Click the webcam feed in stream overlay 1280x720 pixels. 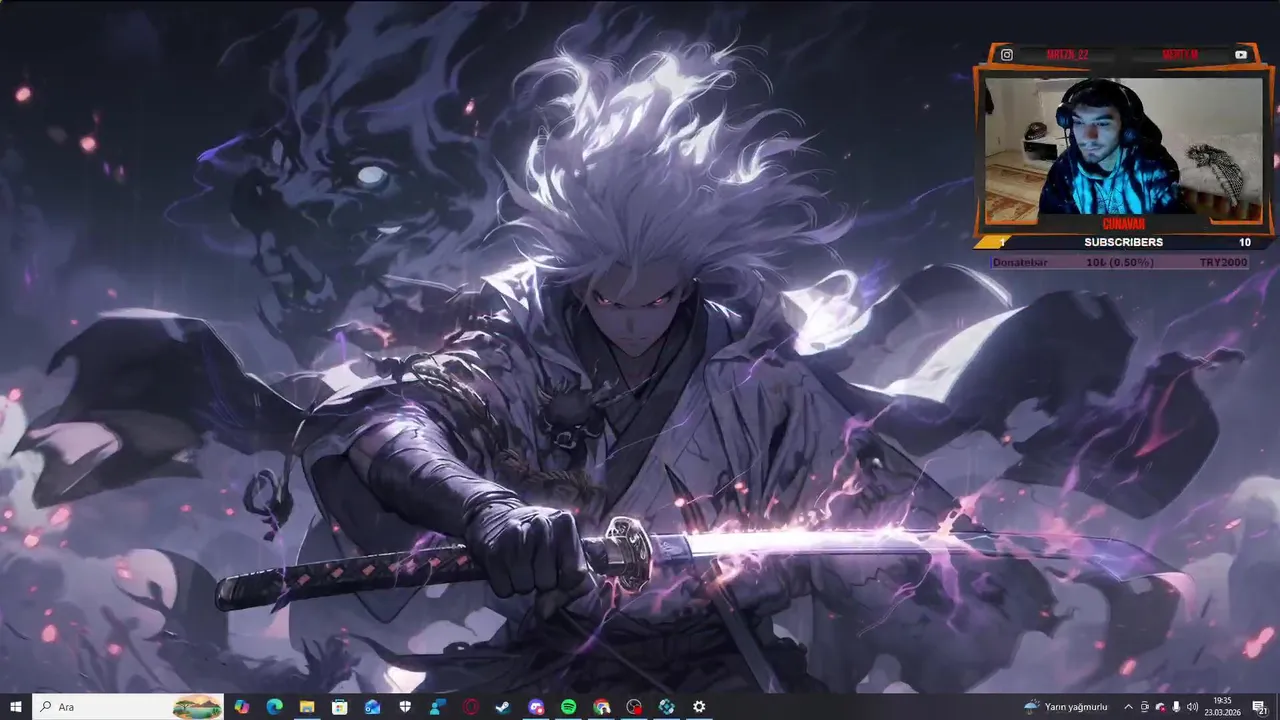pos(1123,146)
